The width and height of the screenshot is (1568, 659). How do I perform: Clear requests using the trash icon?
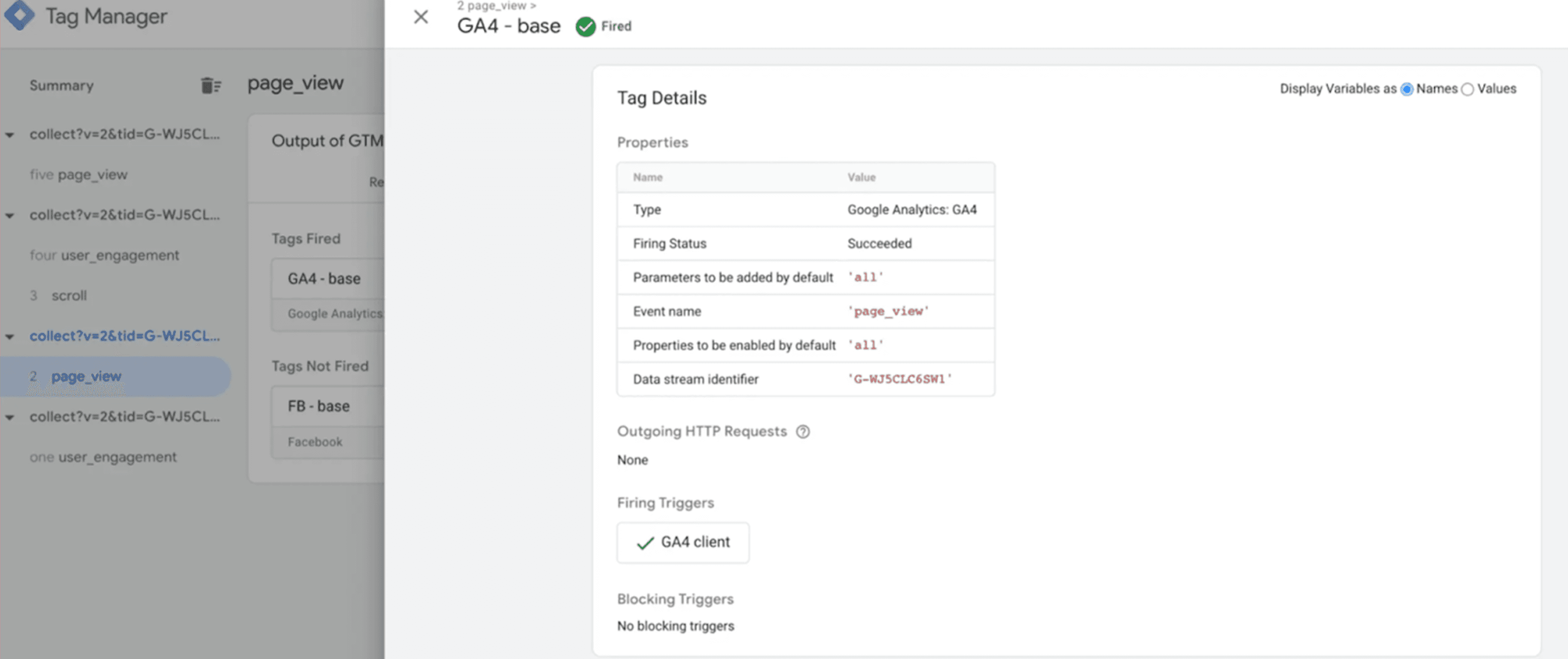pos(209,85)
